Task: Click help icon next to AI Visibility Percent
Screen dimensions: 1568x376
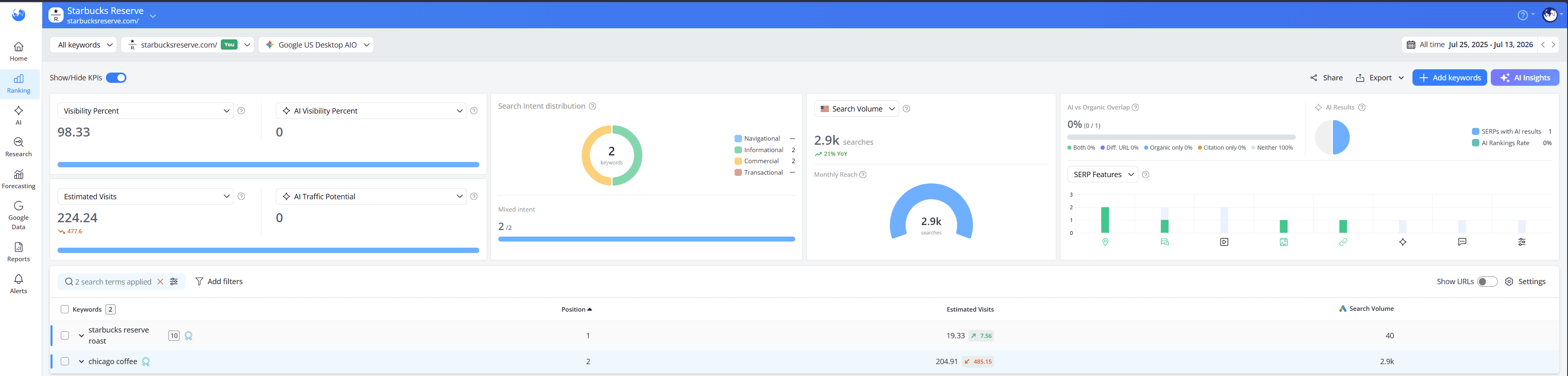Action: [474, 111]
